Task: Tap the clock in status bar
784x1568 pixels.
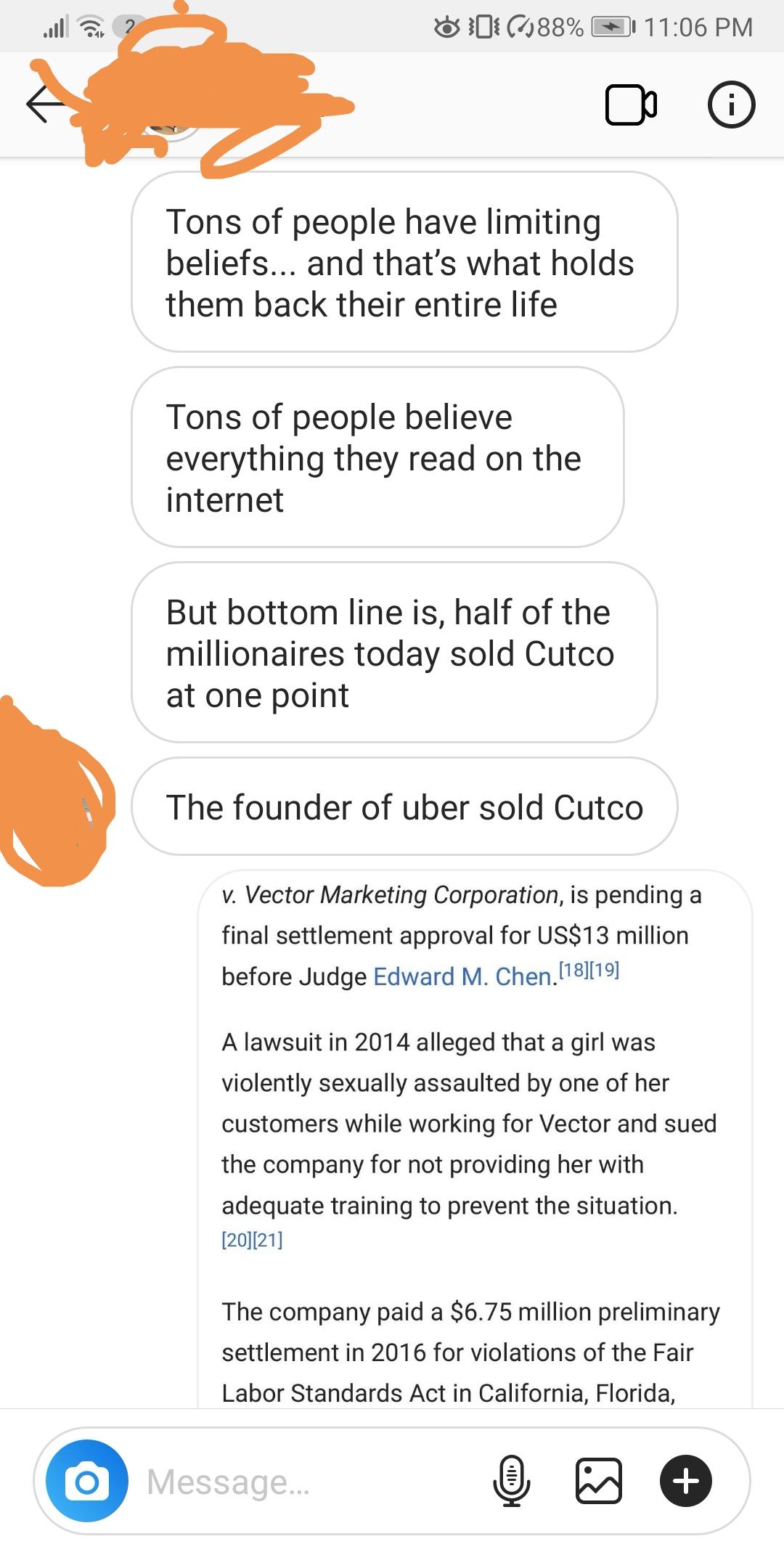Action: pos(698,28)
